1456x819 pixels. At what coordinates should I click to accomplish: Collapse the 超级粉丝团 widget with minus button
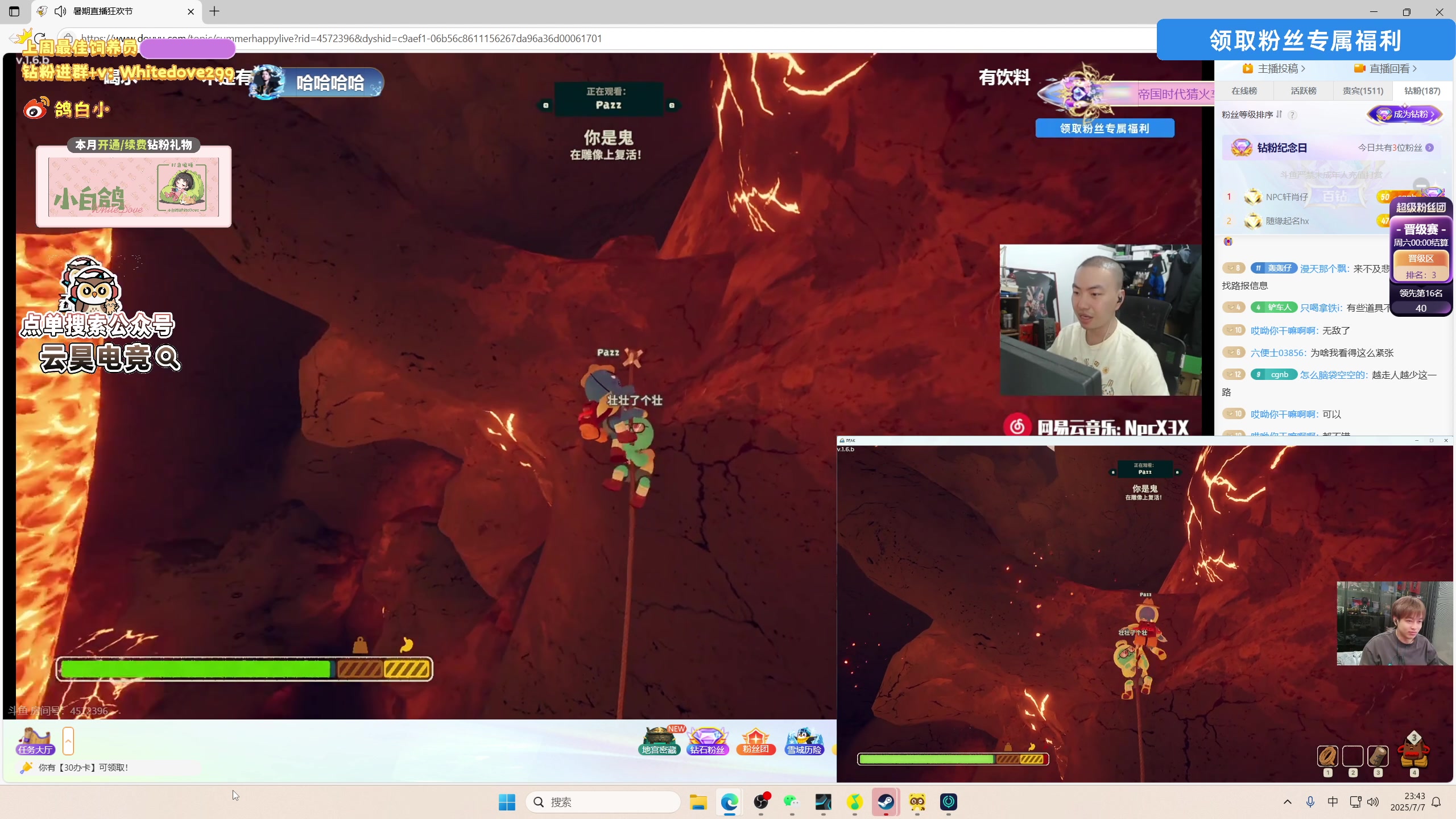(1421, 186)
